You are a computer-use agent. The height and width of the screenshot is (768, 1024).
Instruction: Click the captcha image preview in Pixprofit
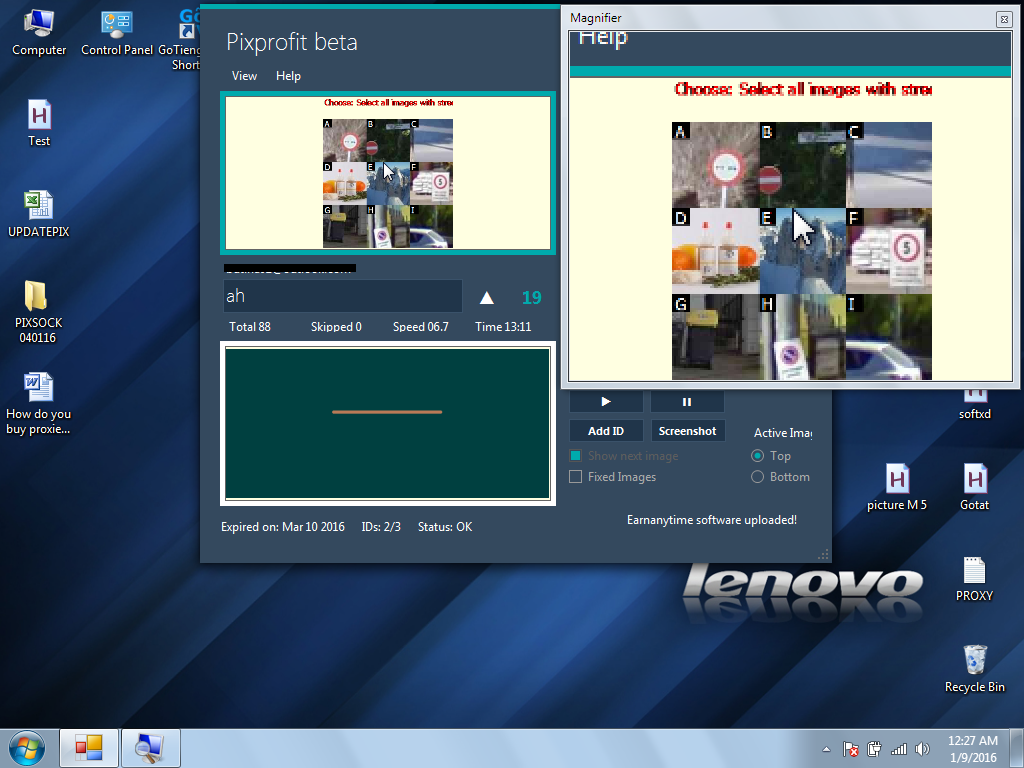click(x=388, y=172)
